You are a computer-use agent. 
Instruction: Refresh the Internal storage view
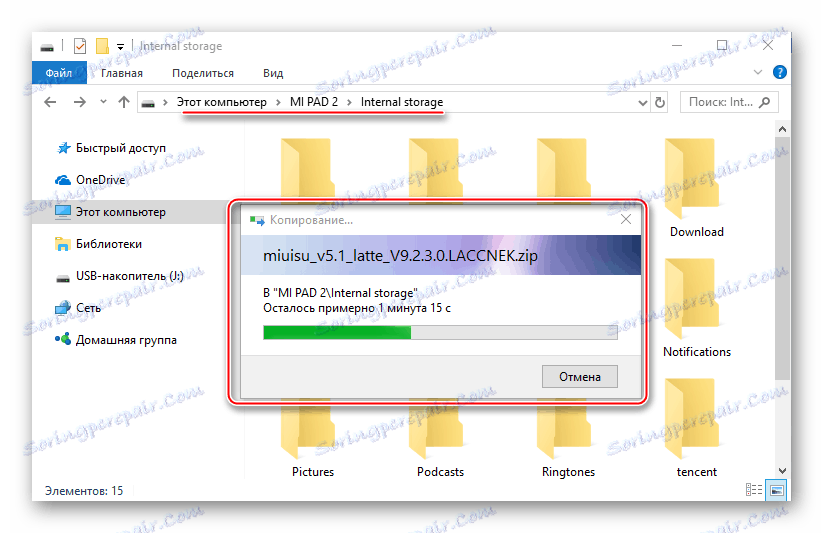point(660,102)
